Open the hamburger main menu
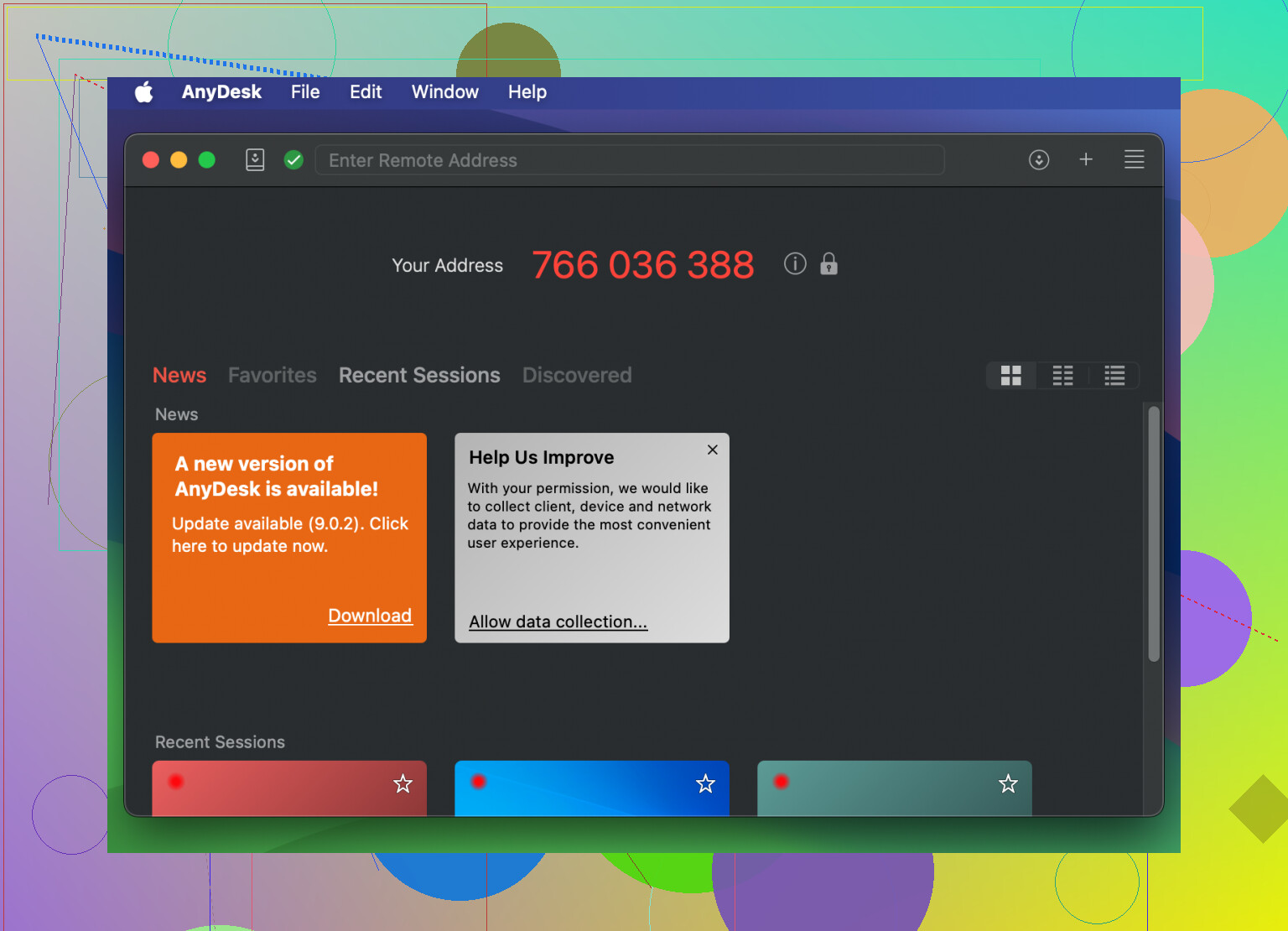The height and width of the screenshot is (931, 1288). (1134, 159)
